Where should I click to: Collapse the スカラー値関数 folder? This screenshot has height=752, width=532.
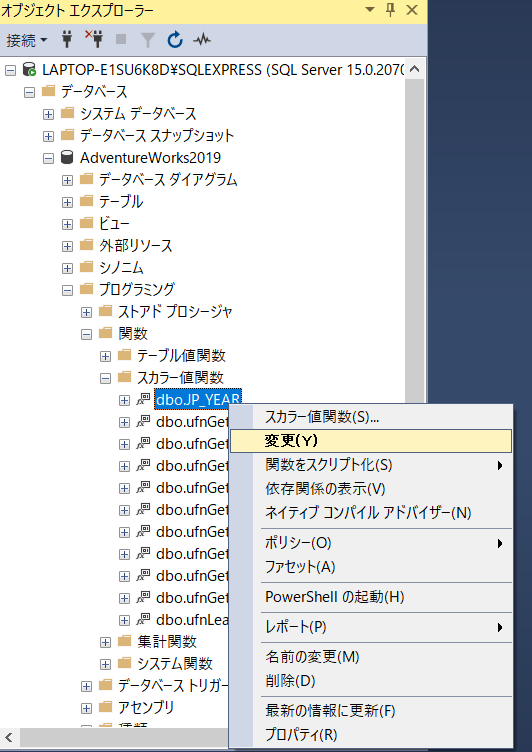click(106, 378)
